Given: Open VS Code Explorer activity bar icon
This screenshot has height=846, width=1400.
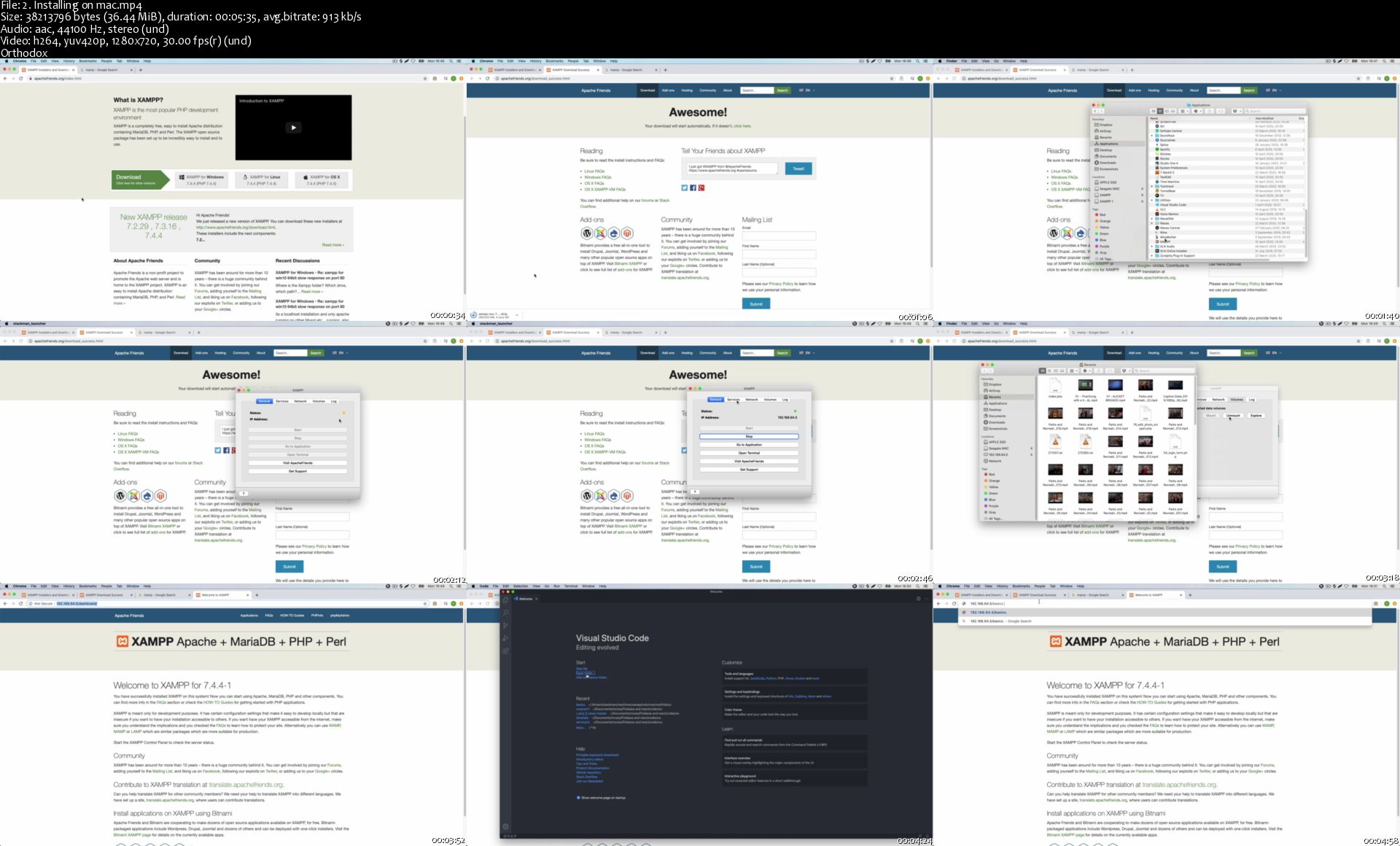Looking at the screenshot, I should pyautogui.click(x=505, y=599).
